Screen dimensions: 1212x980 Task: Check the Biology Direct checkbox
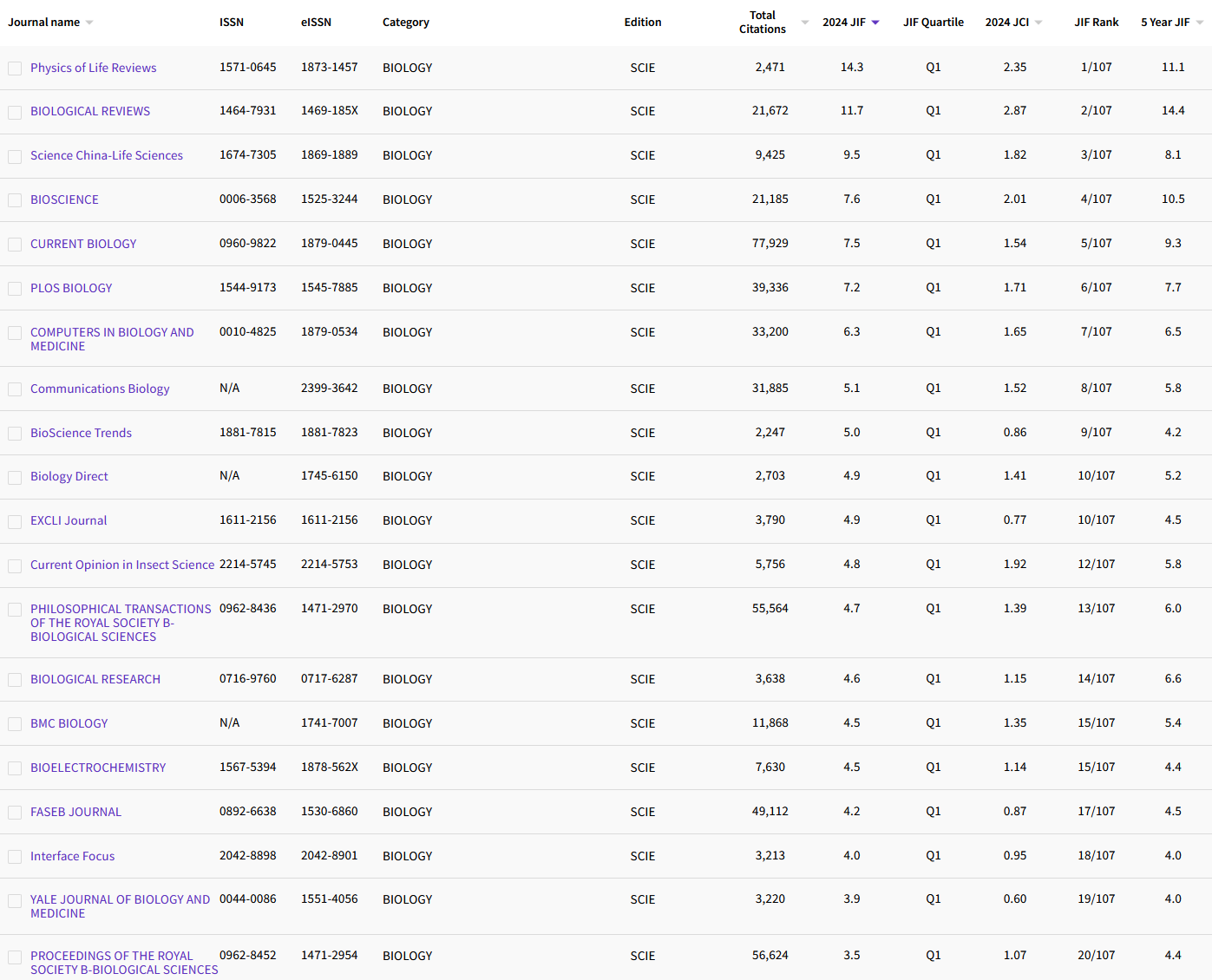point(15,478)
